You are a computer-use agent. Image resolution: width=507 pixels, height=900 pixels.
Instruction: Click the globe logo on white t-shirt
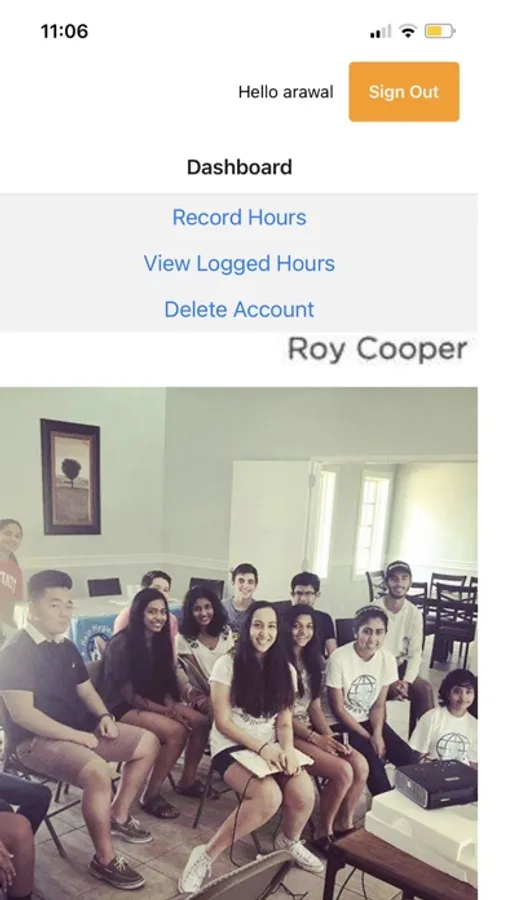tap(363, 690)
